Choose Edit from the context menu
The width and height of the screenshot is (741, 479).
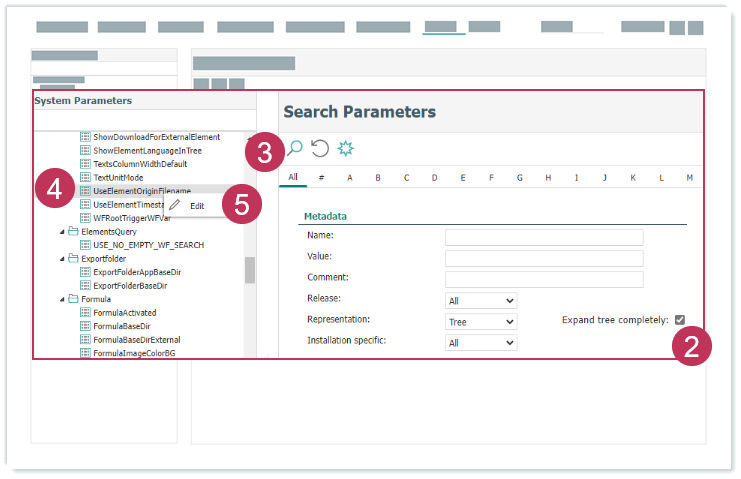click(x=197, y=205)
